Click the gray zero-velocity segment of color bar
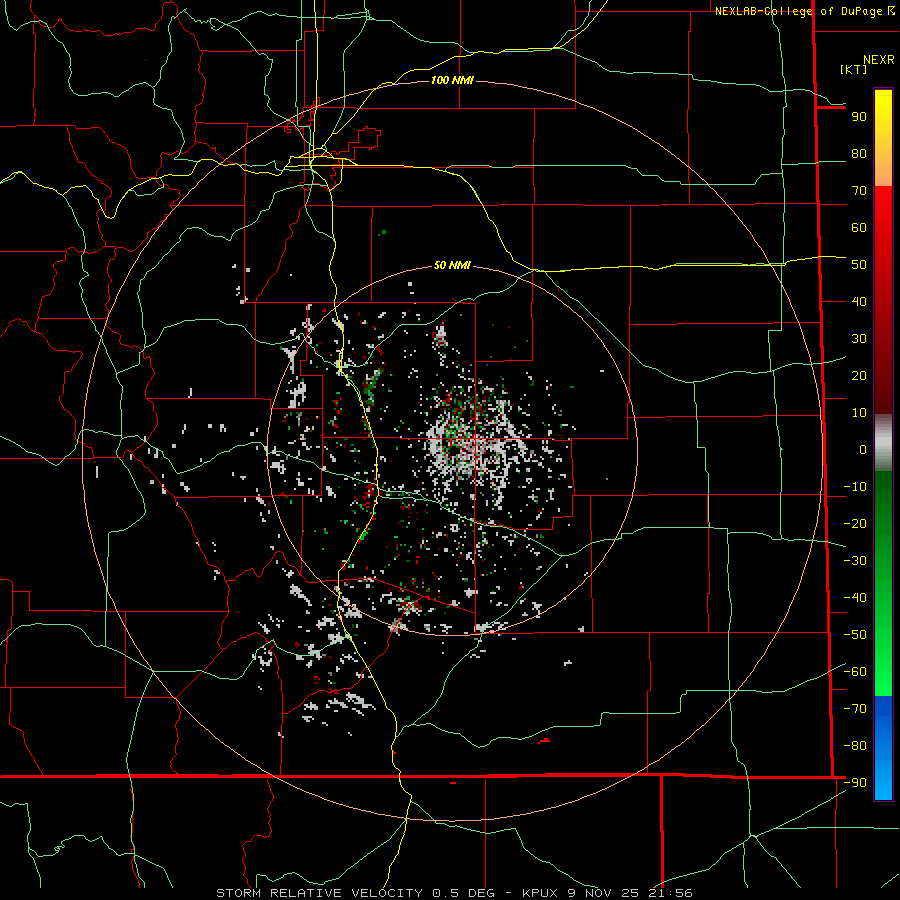The image size is (900, 900). point(883,443)
